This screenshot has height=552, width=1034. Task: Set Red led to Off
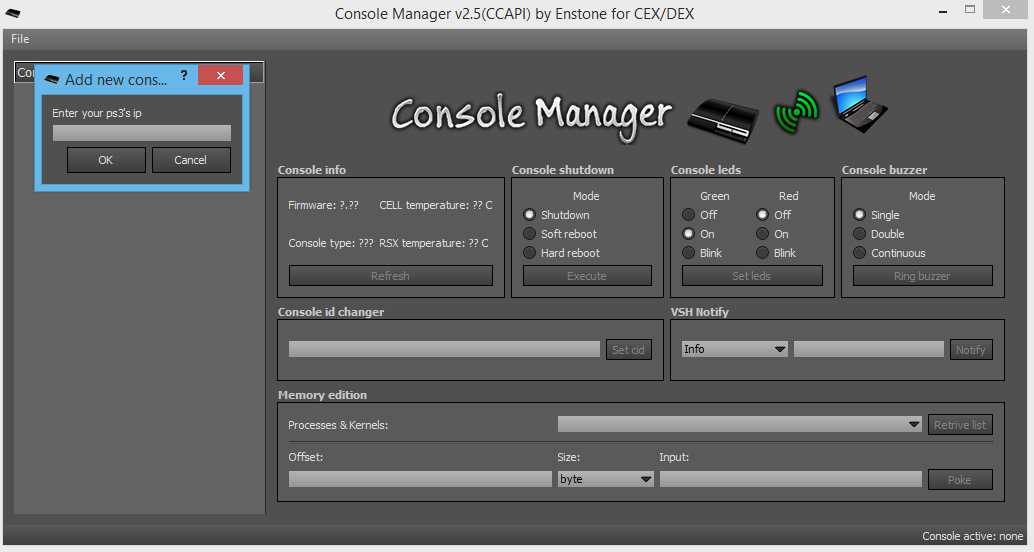tap(762, 215)
